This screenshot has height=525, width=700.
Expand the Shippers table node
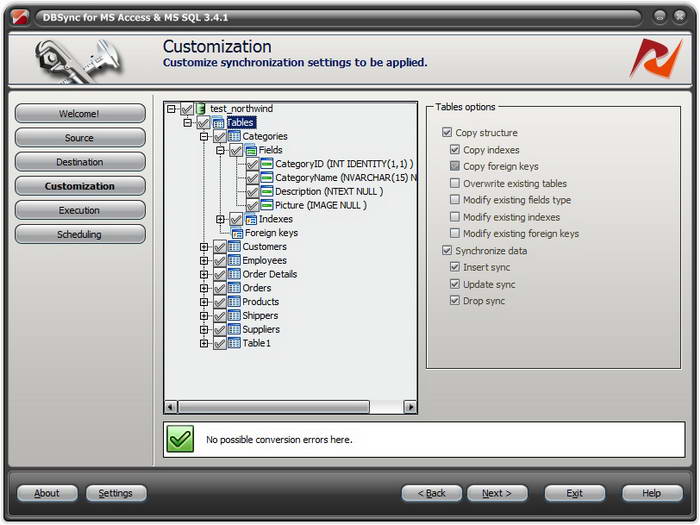point(204,316)
